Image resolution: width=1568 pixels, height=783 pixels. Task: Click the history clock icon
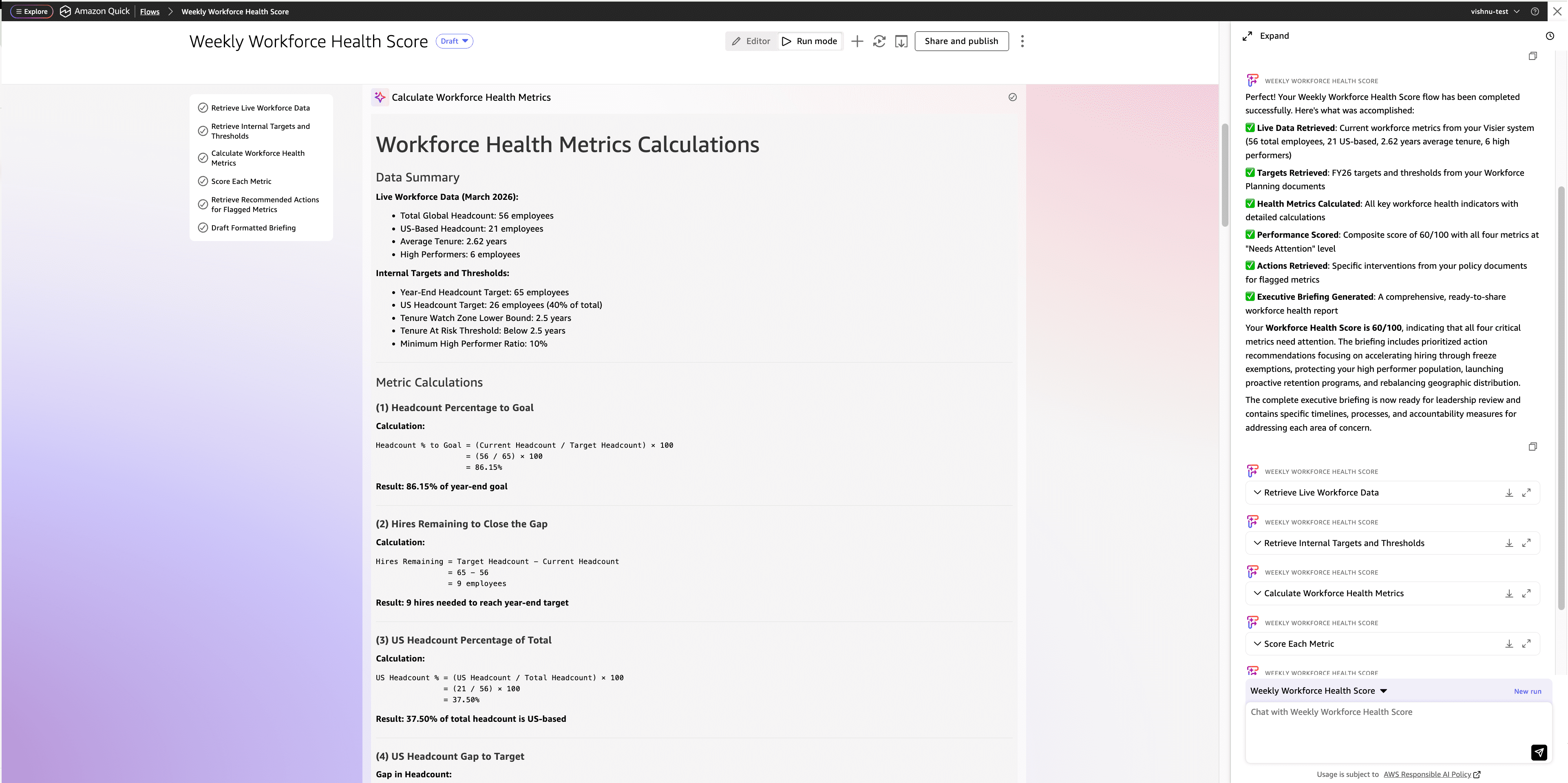1550,36
